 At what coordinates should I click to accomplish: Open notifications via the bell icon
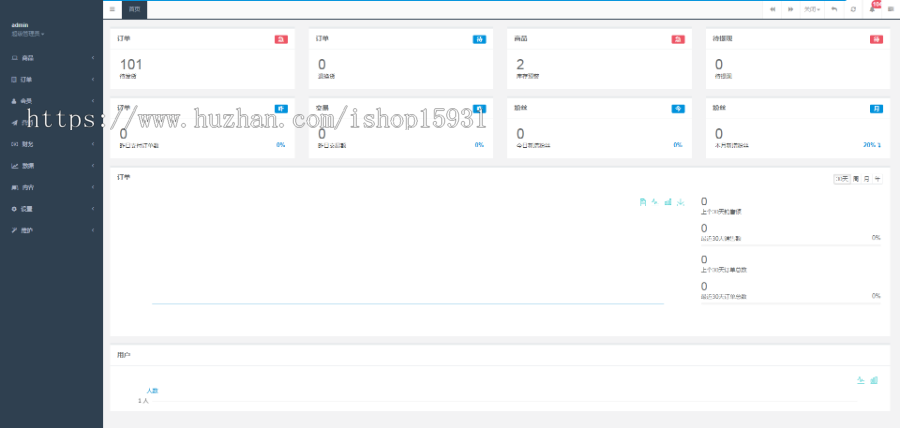coord(872,9)
